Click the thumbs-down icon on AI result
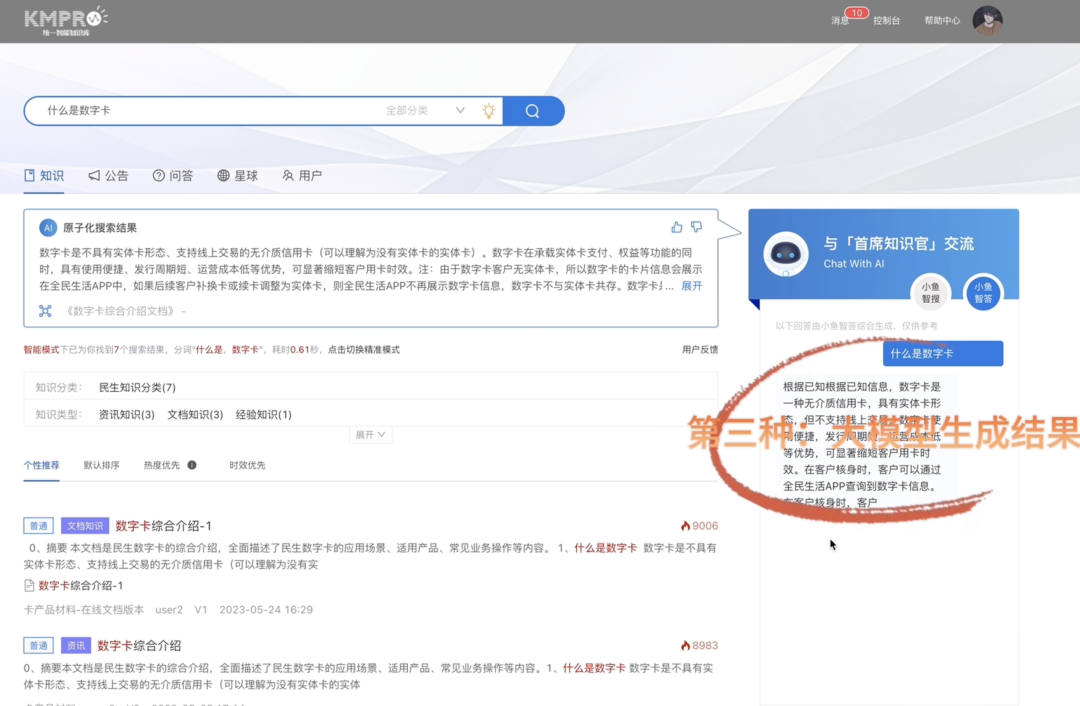Image resolution: width=1080 pixels, height=706 pixels. pyautogui.click(x=696, y=227)
